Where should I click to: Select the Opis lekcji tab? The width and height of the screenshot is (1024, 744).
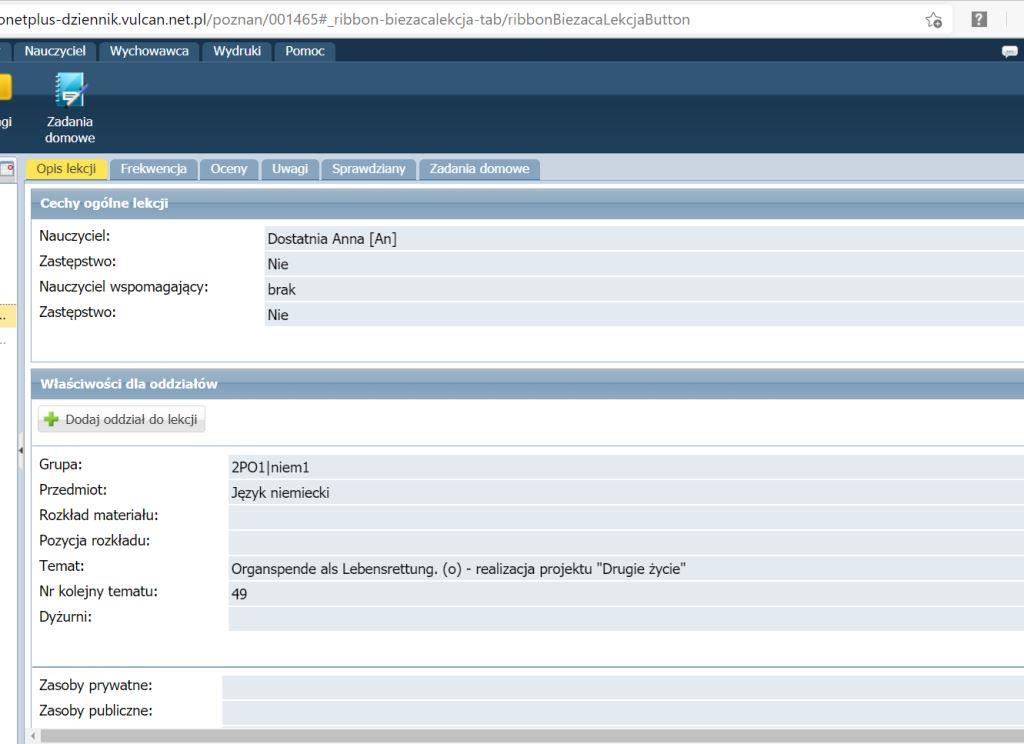tap(66, 169)
